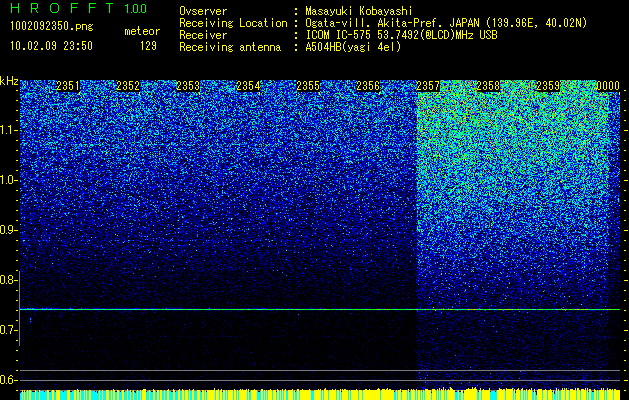The width and height of the screenshot is (629, 400).
Task: Click the meteor label
Action: 142,31
